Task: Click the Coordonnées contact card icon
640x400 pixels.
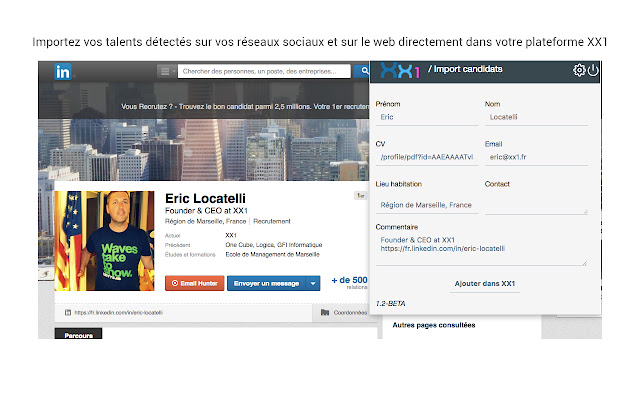Action: coord(325,313)
